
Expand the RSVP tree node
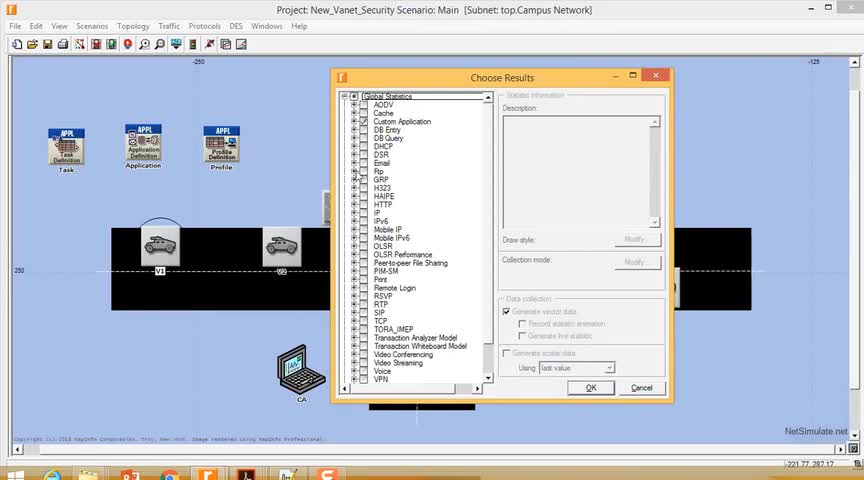click(354, 296)
